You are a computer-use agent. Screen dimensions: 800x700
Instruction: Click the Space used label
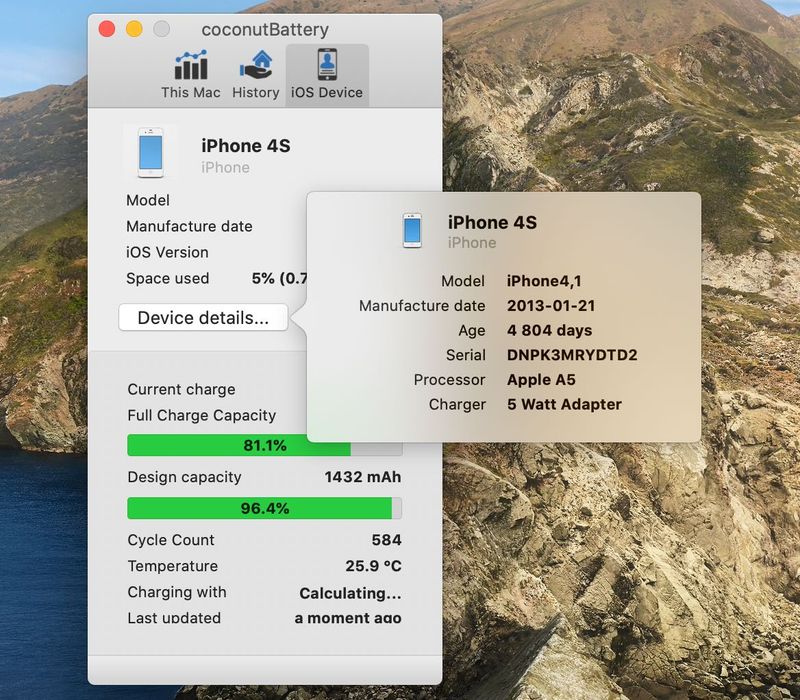pos(167,279)
